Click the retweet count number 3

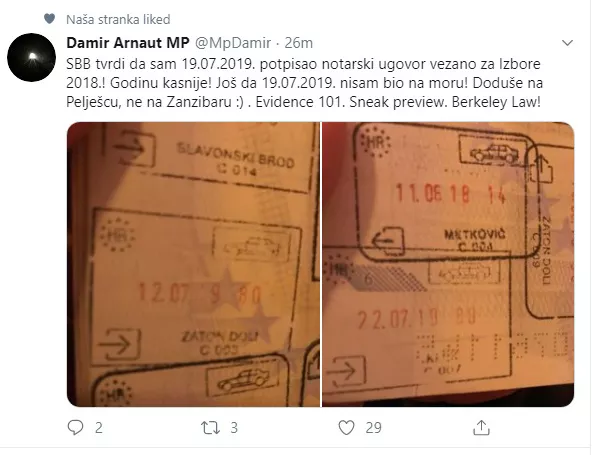pyautogui.click(x=234, y=428)
